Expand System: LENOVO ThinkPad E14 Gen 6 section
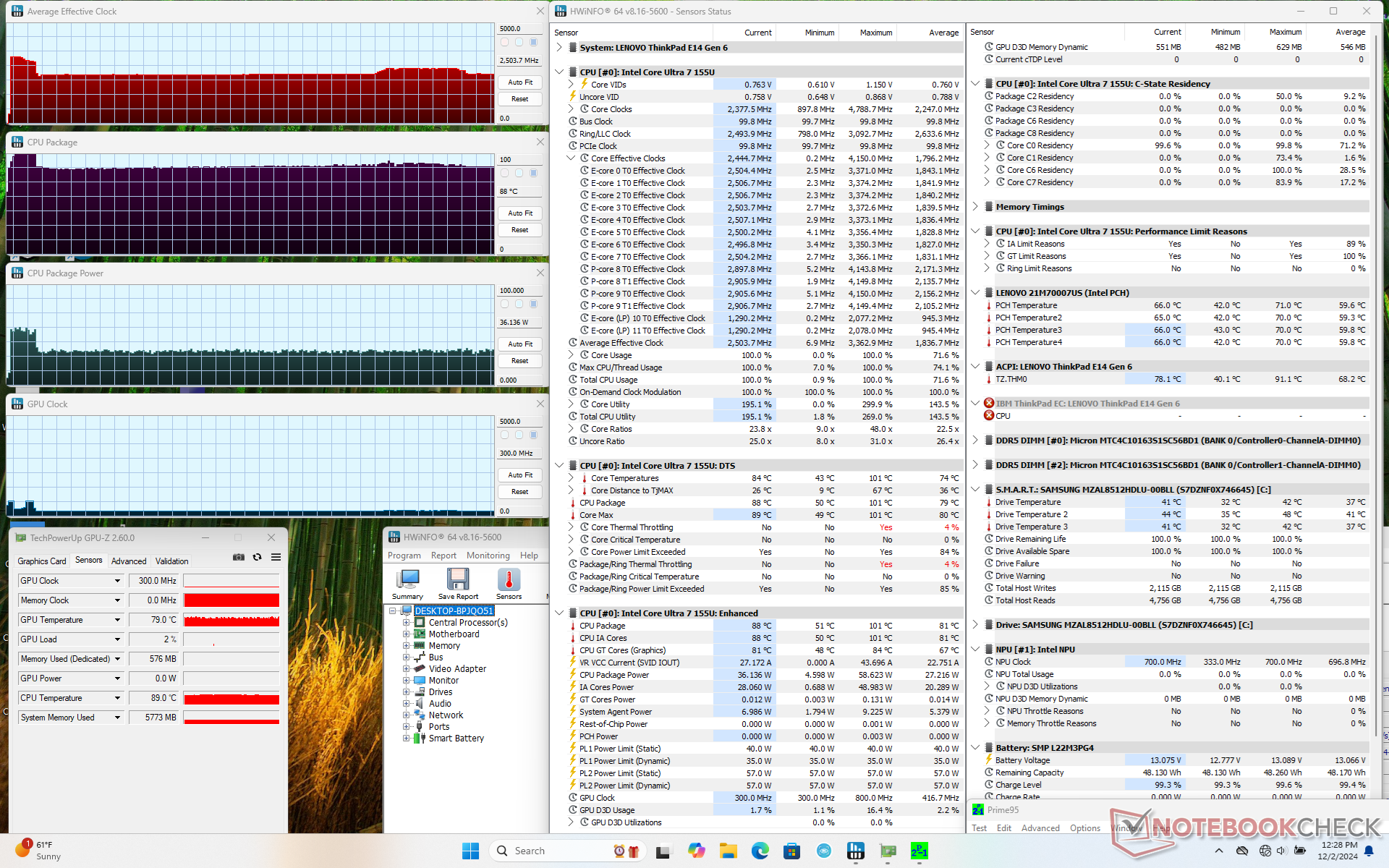1389x868 pixels. pyautogui.click(x=559, y=47)
